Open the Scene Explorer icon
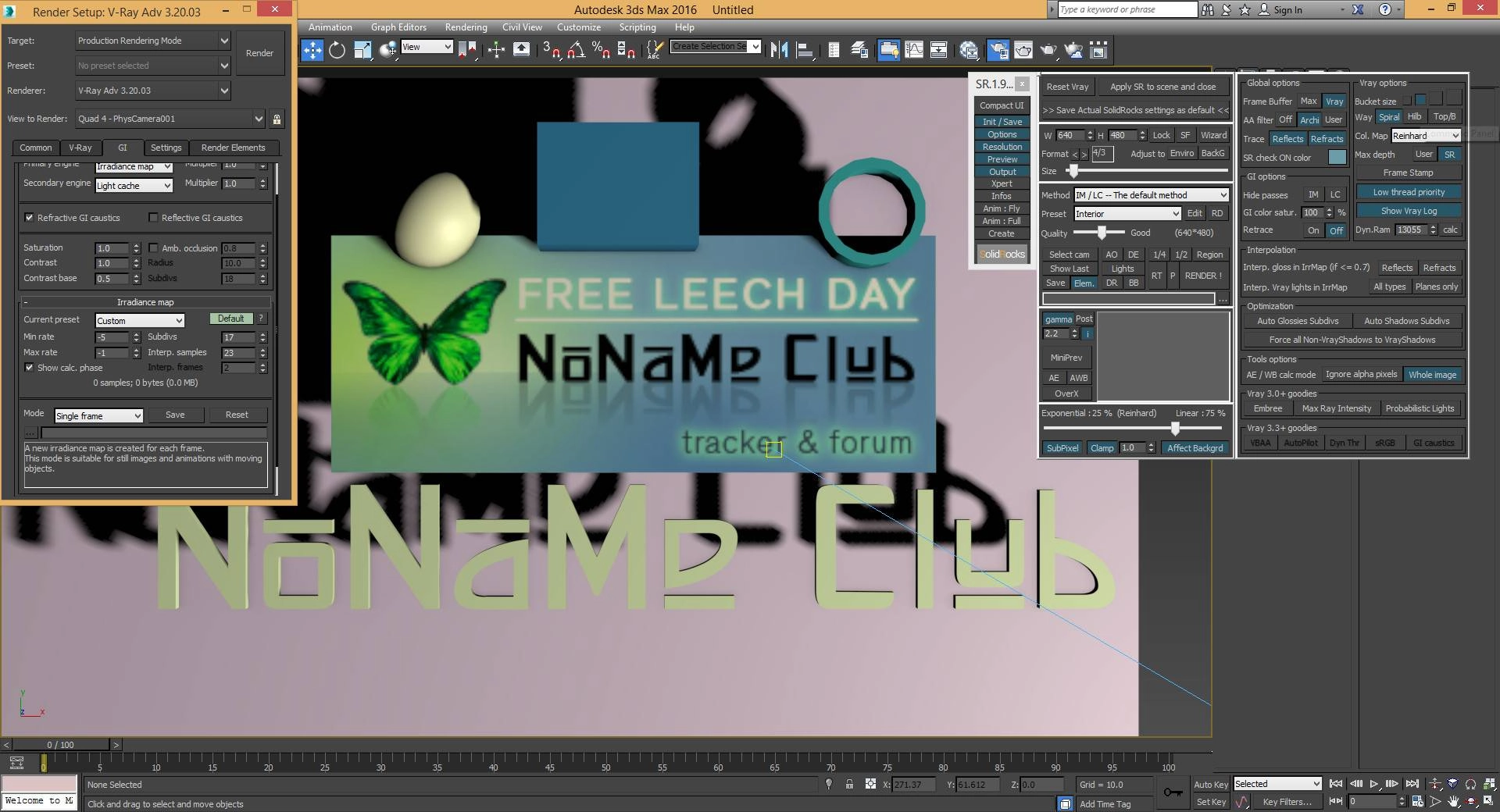 (834, 50)
